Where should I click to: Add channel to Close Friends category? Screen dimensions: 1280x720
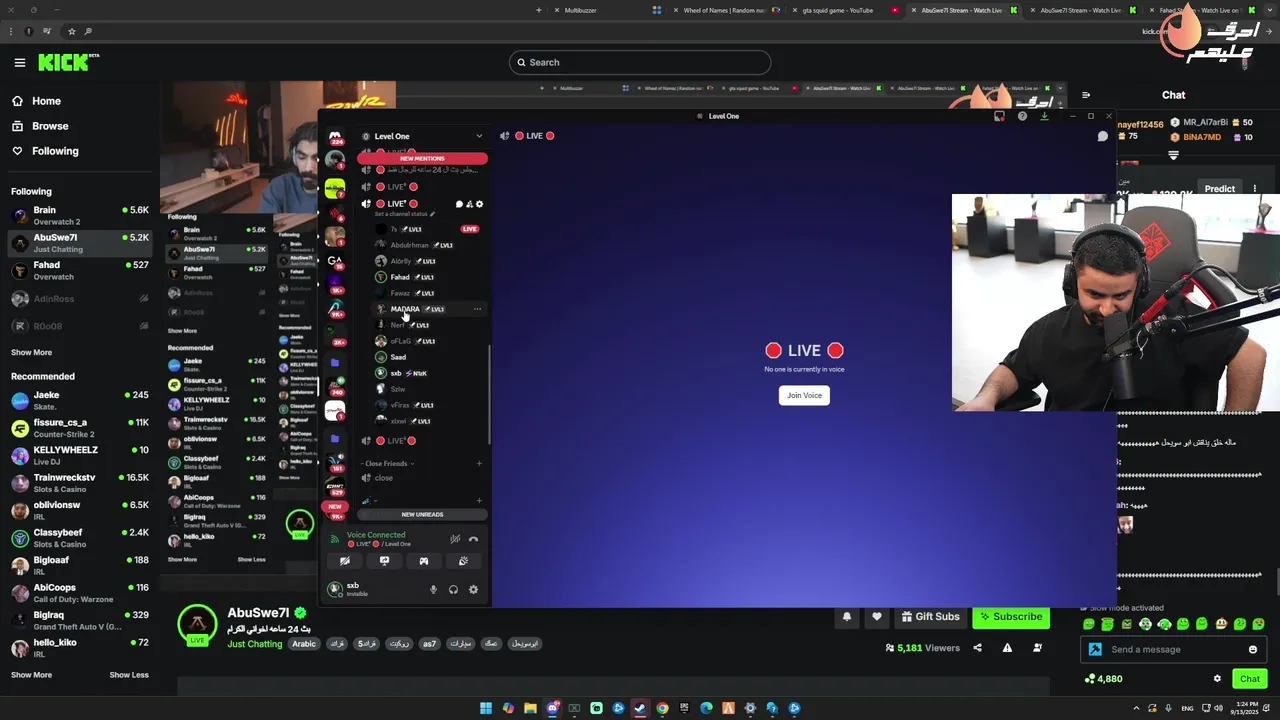(479, 463)
